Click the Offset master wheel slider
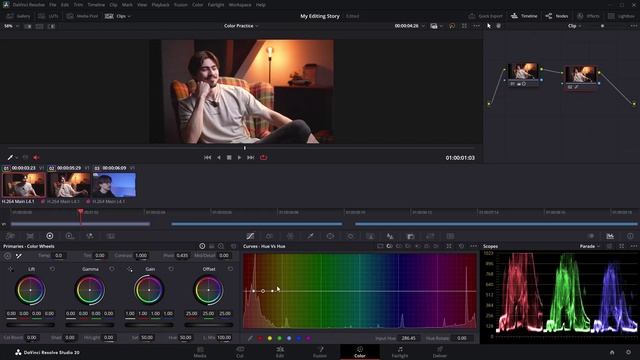Screen dimensions: 640x360 pyautogui.click(x=209, y=325)
